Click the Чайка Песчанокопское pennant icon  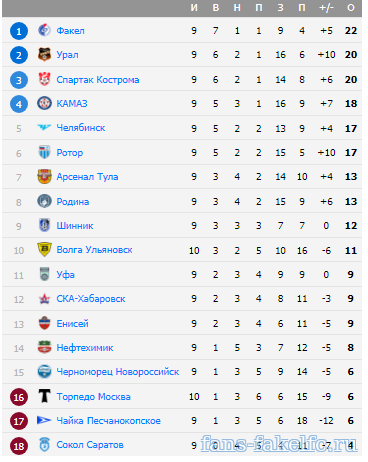point(44,421)
